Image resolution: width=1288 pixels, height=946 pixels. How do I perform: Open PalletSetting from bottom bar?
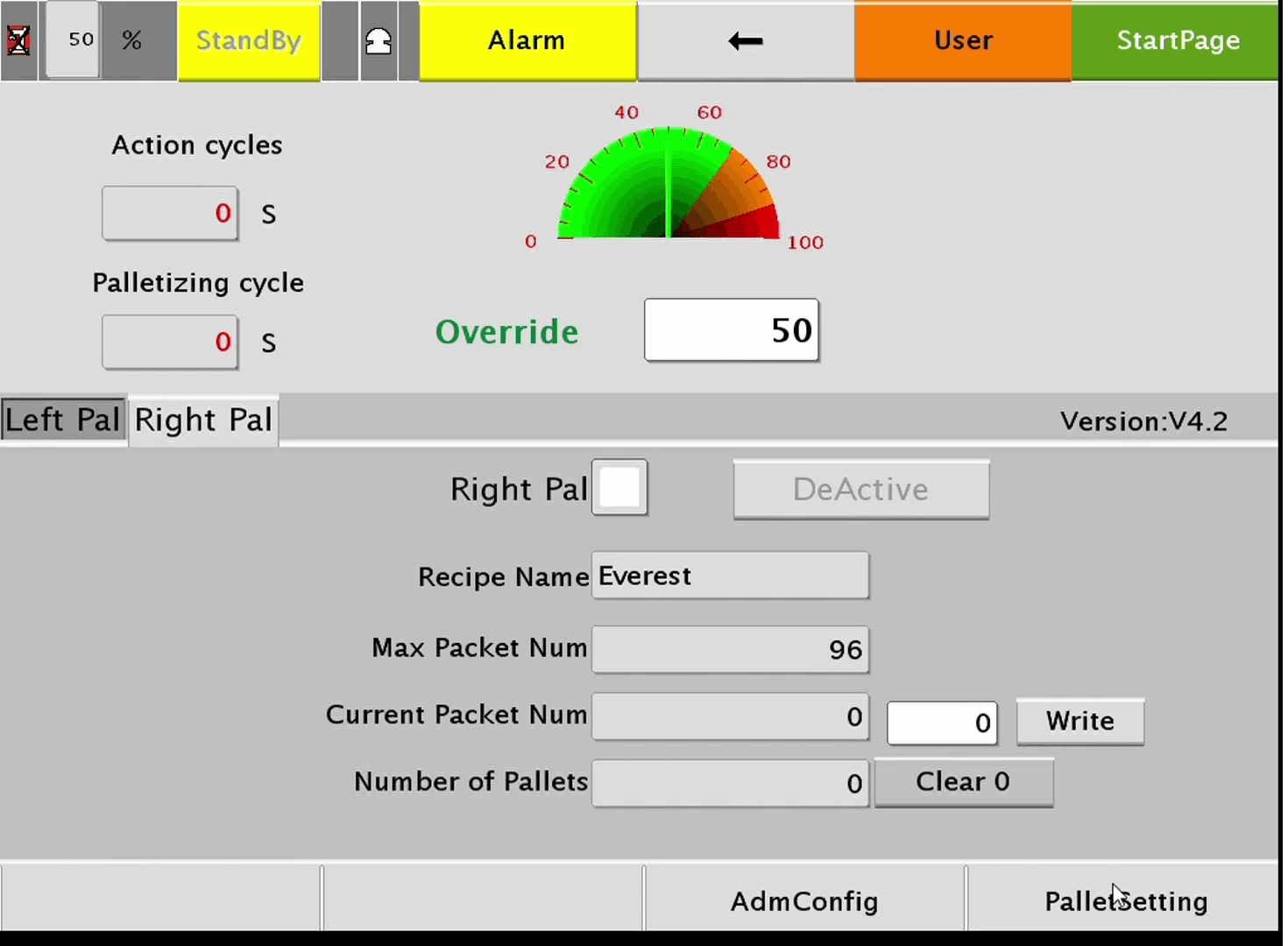click(x=1125, y=900)
